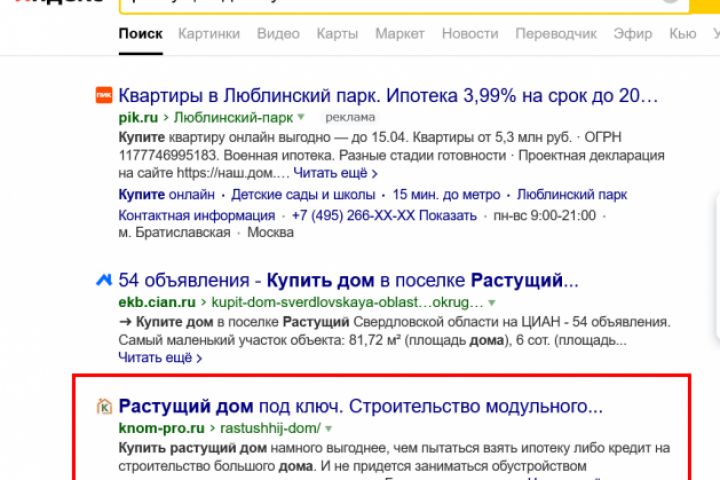Open the Купите онлайн sitelink
The width and height of the screenshot is (720, 480).
click(166, 194)
